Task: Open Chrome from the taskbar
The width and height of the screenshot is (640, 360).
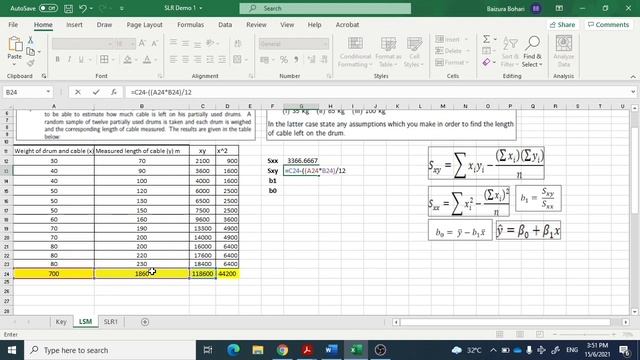Action: point(282,350)
